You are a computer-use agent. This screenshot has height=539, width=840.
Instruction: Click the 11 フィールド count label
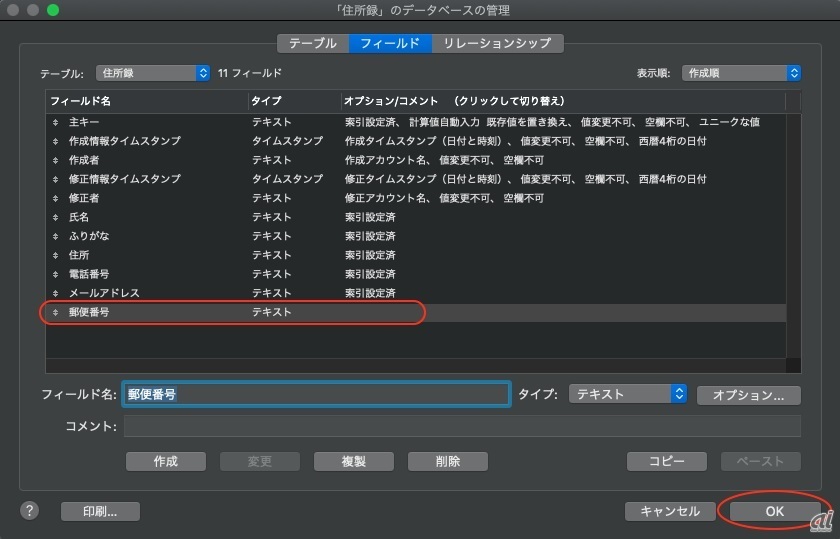[x=250, y=73]
